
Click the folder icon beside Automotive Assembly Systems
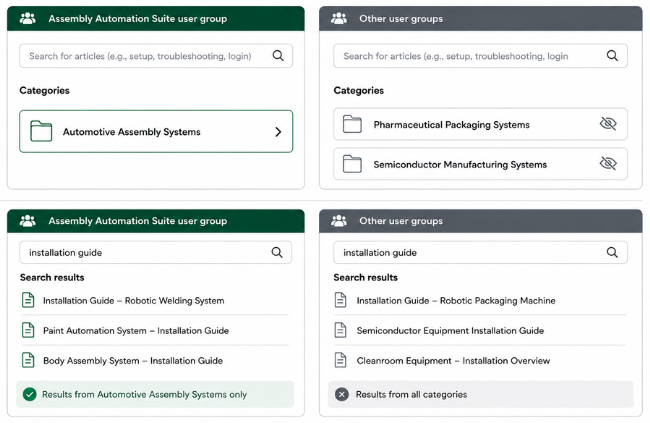click(41, 131)
